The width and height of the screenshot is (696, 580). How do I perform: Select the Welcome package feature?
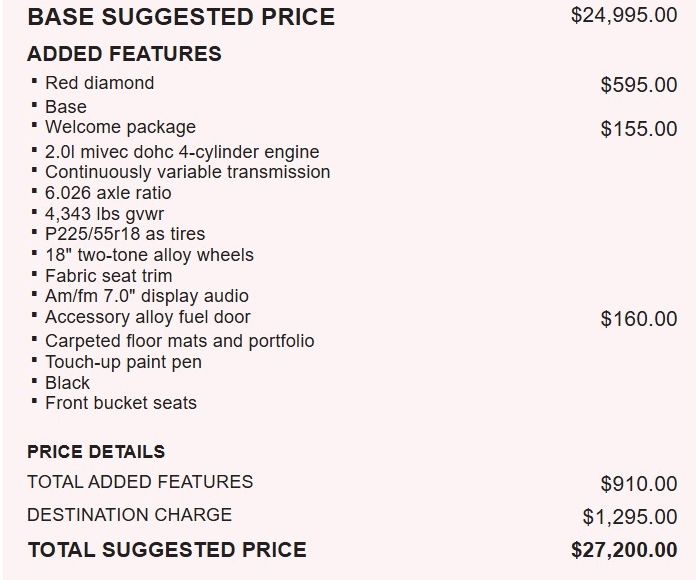(x=120, y=127)
